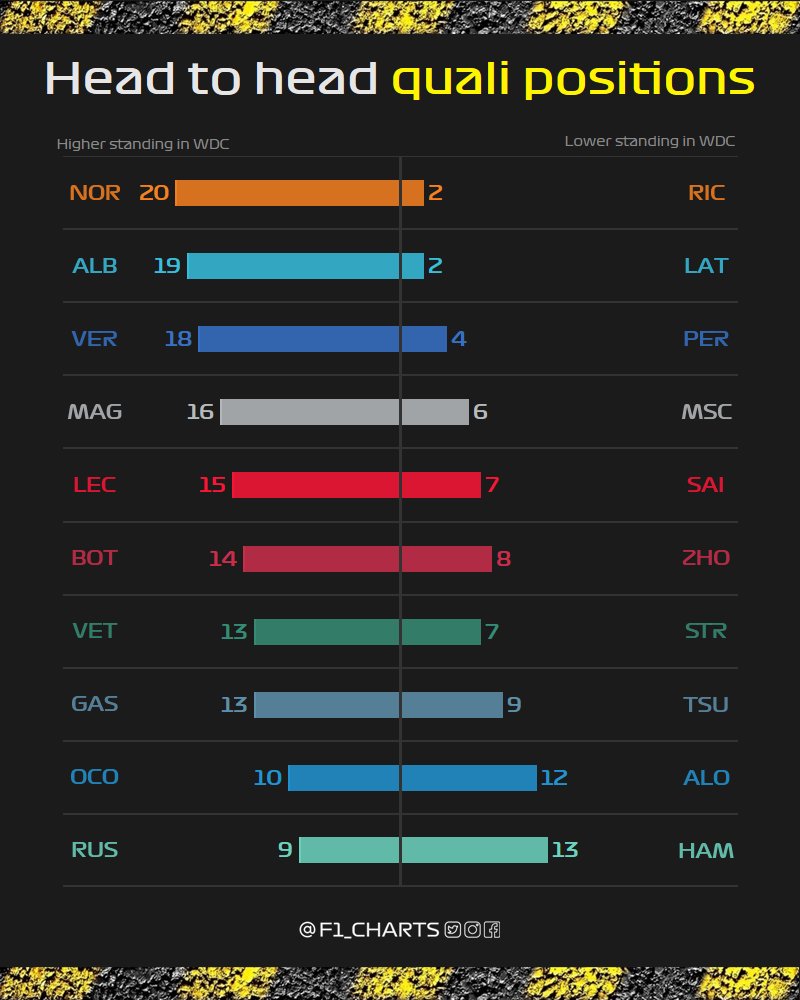Select the red LEC bar showing 15

pos(315,485)
